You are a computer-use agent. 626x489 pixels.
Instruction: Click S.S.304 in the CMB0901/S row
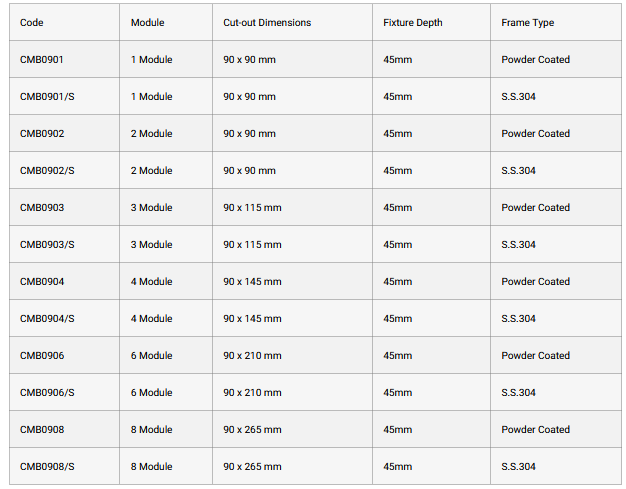coord(518,97)
